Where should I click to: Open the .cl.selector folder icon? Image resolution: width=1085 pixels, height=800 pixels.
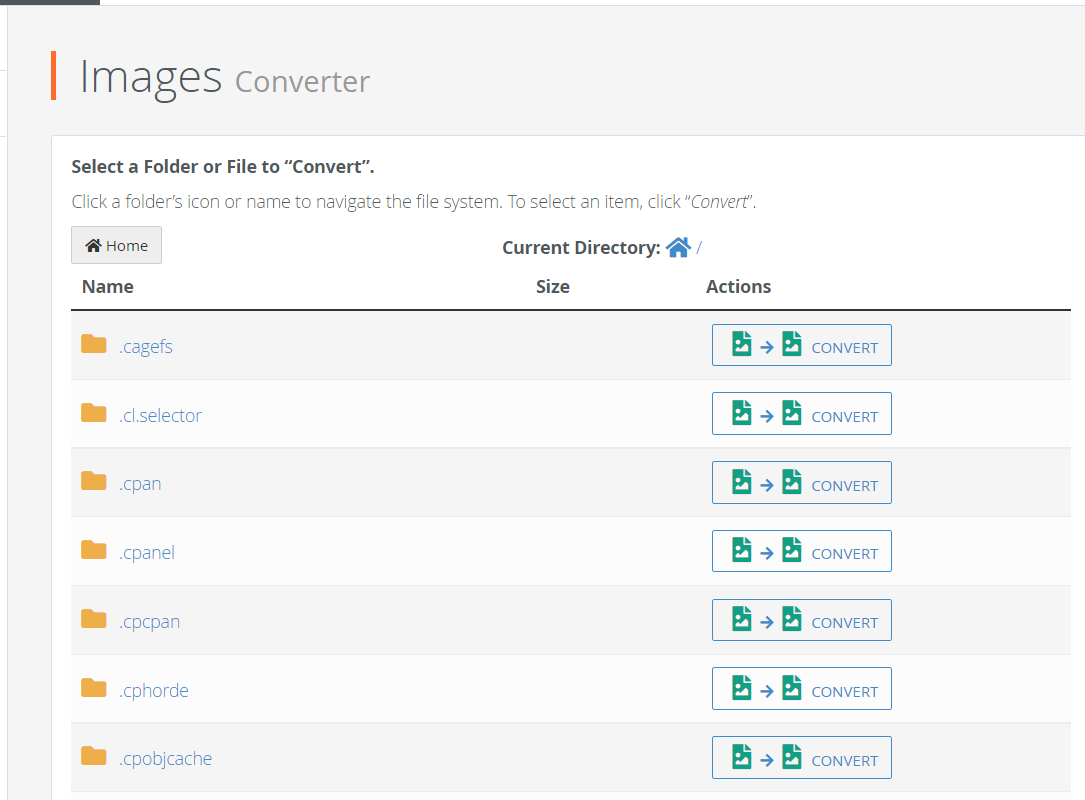93,413
